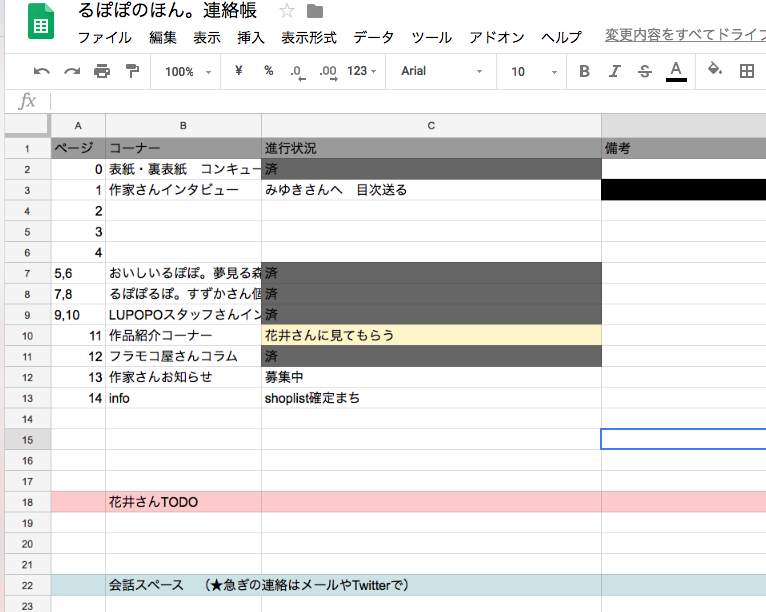
Task: Open the ファイル menu
Action: click(105, 37)
